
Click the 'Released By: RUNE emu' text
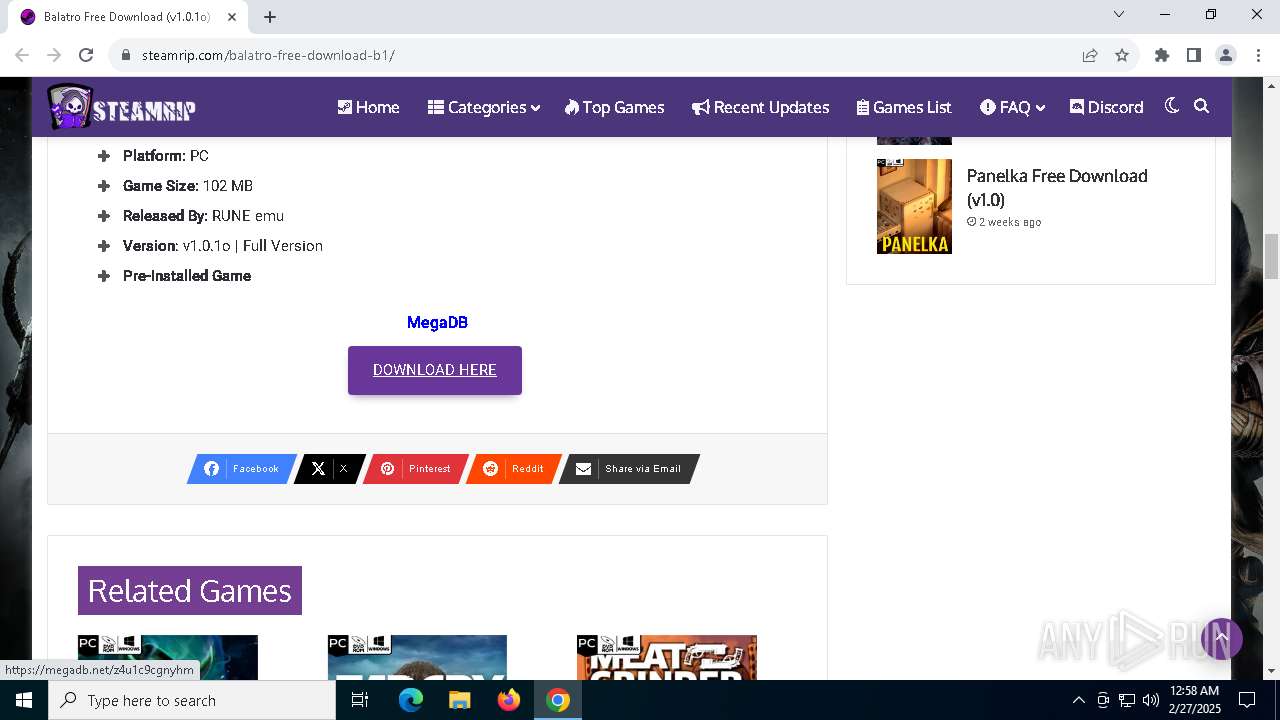point(203,216)
